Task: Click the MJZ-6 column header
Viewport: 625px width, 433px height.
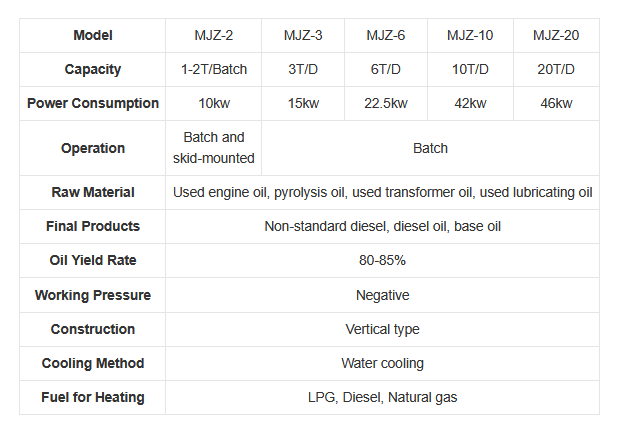Action: (x=386, y=36)
